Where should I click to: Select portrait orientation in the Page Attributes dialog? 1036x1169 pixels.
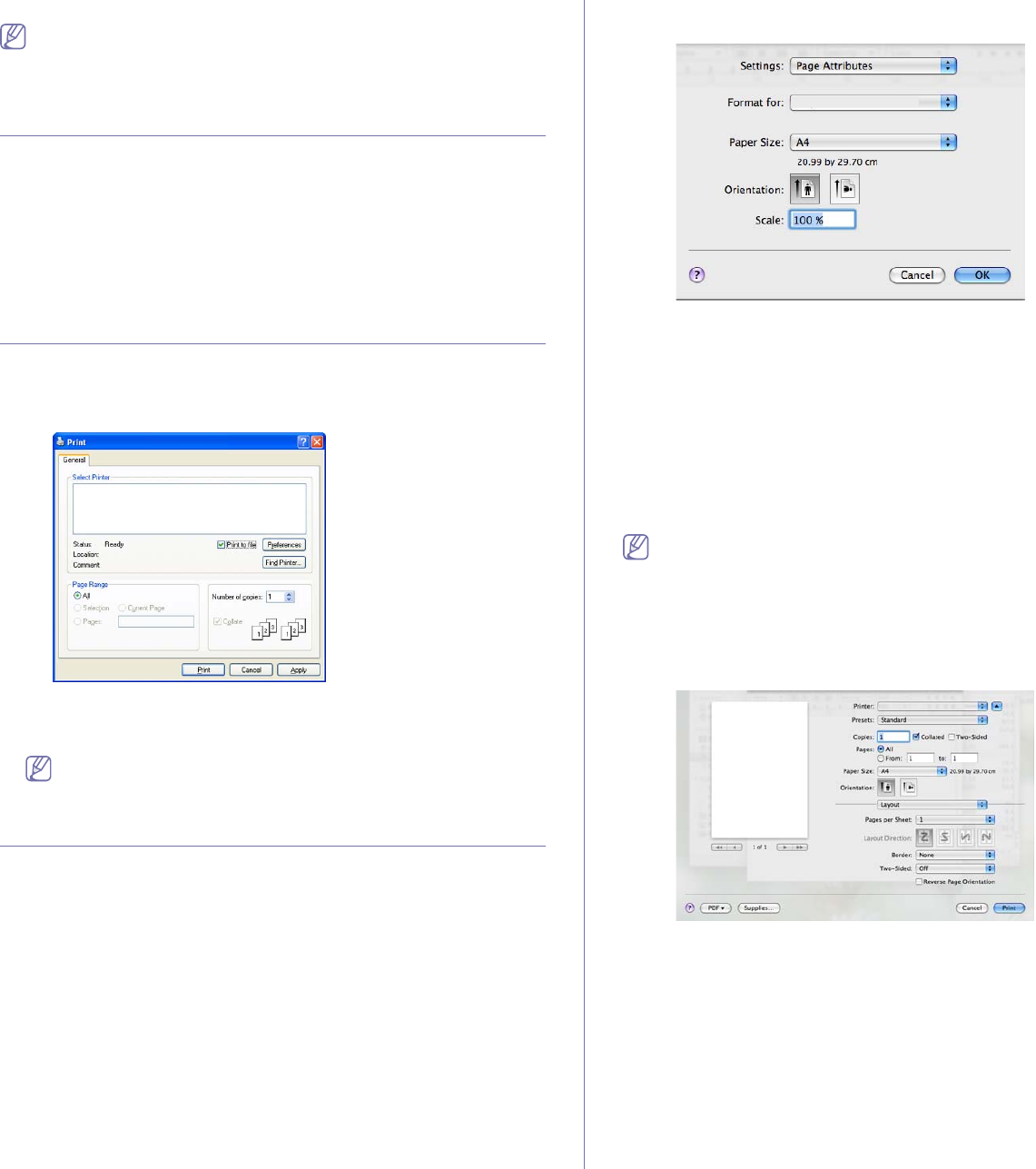click(805, 189)
